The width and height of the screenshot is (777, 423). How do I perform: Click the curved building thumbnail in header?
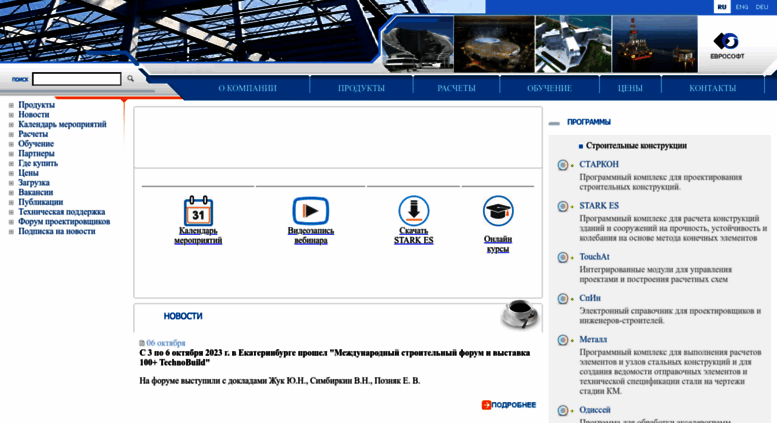(x=418, y=44)
